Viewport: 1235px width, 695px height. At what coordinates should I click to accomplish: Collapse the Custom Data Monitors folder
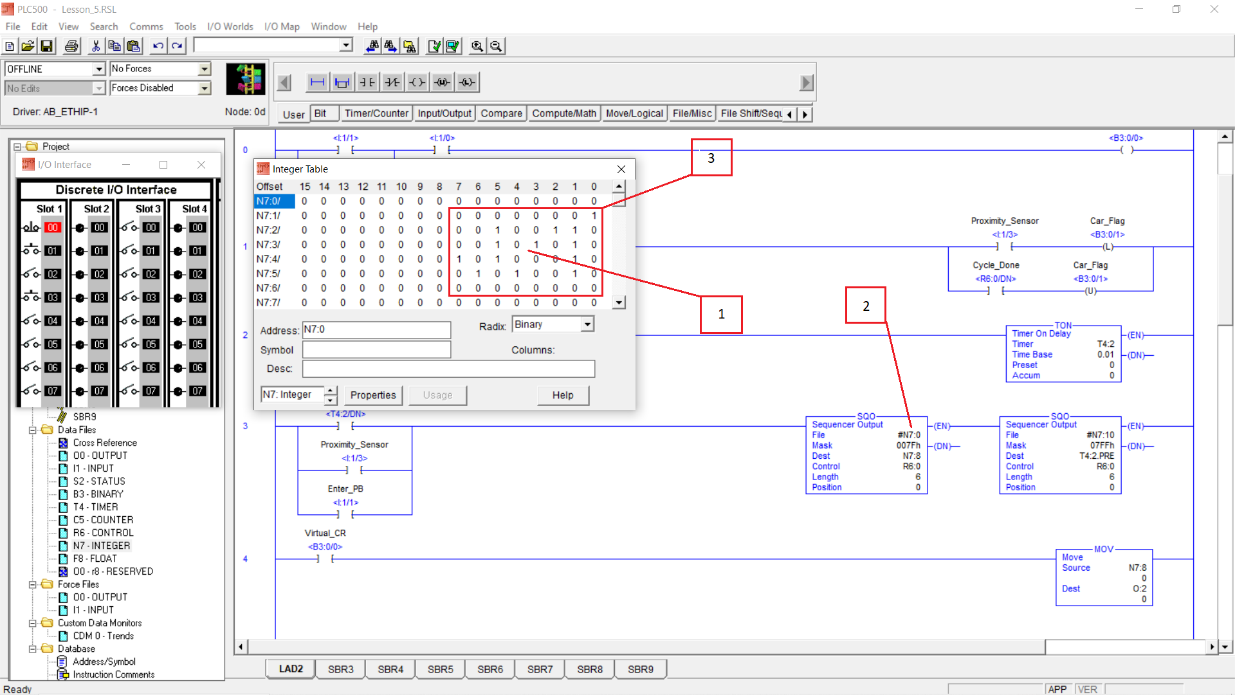32,623
